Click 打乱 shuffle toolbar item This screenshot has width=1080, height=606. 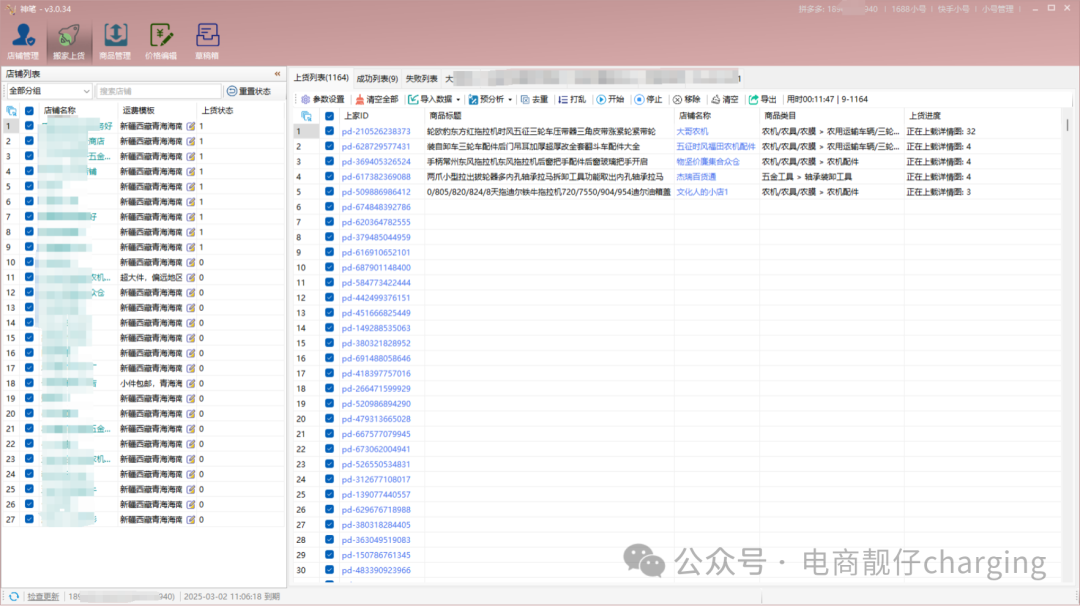tap(572, 99)
